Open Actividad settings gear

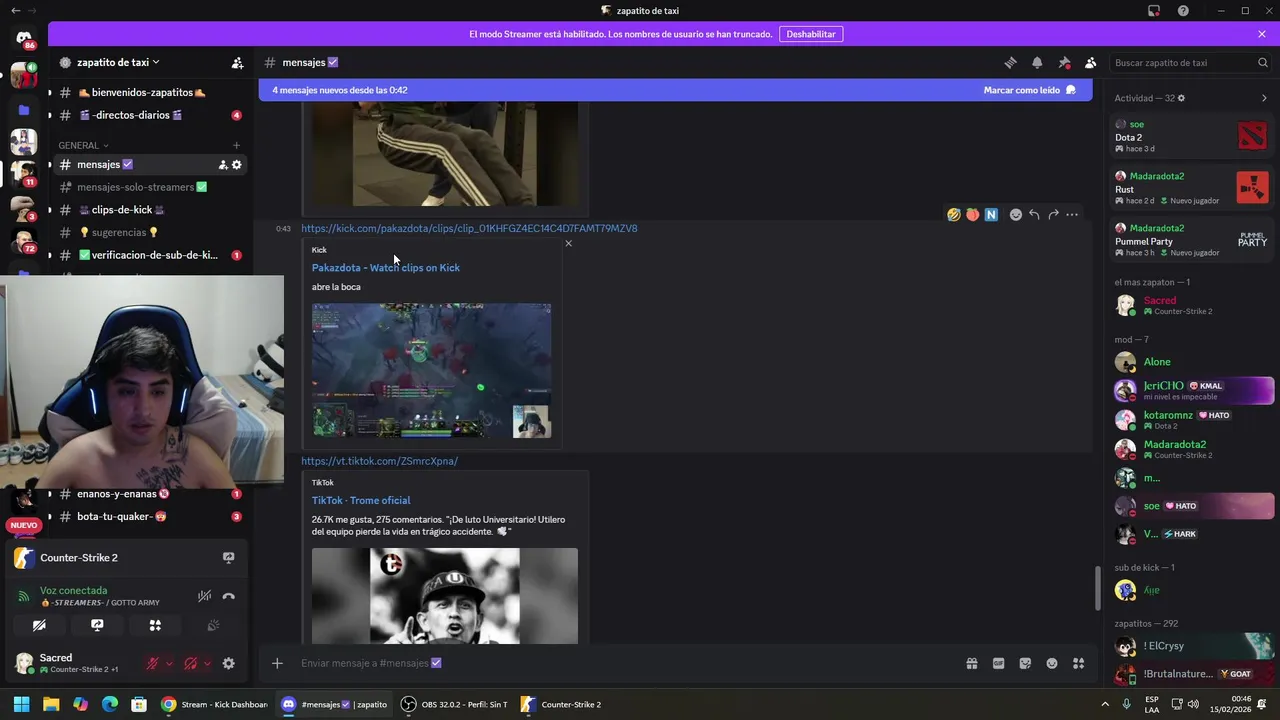click(1181, 98)
